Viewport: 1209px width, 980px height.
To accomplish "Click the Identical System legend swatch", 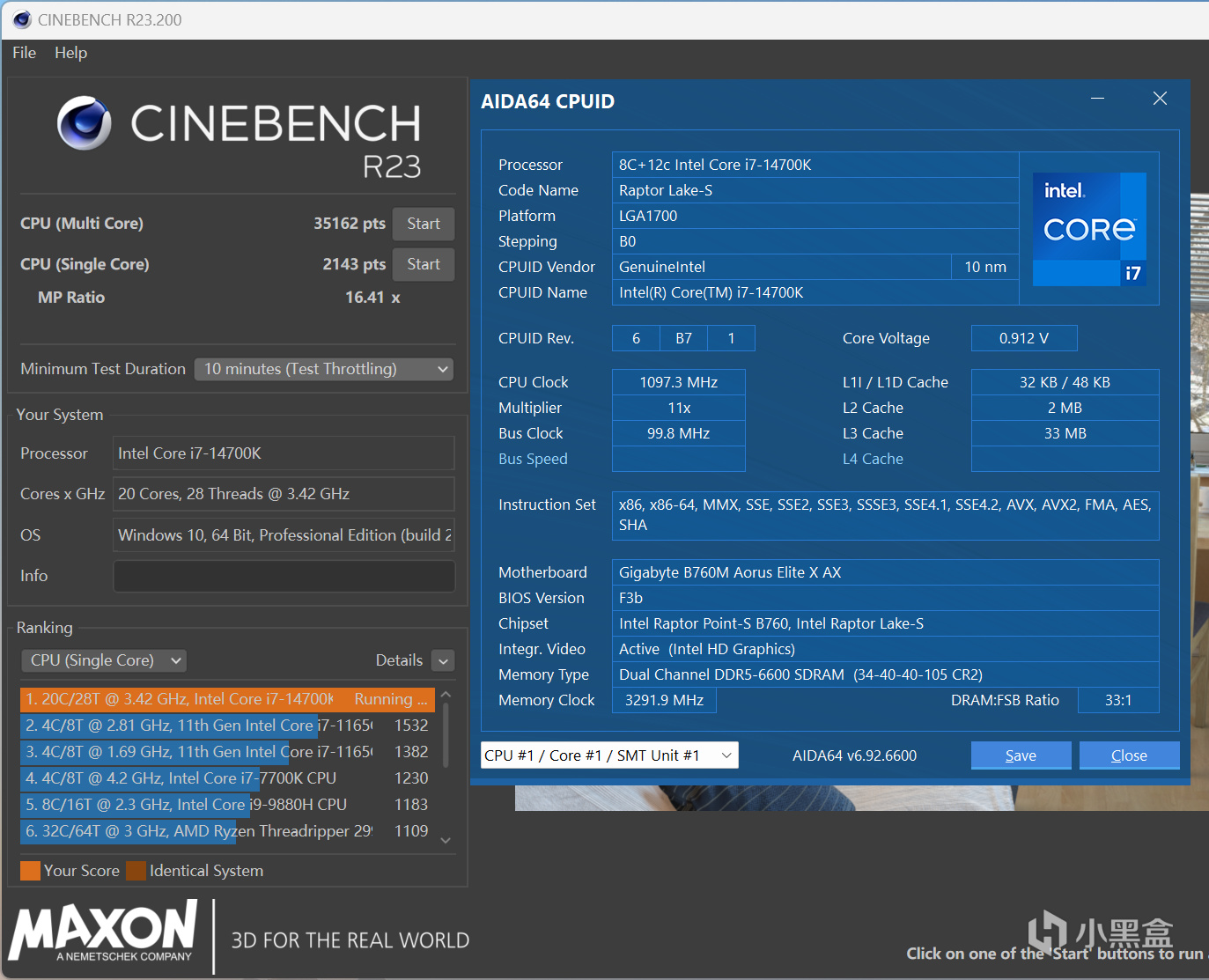I will [136, 871].
